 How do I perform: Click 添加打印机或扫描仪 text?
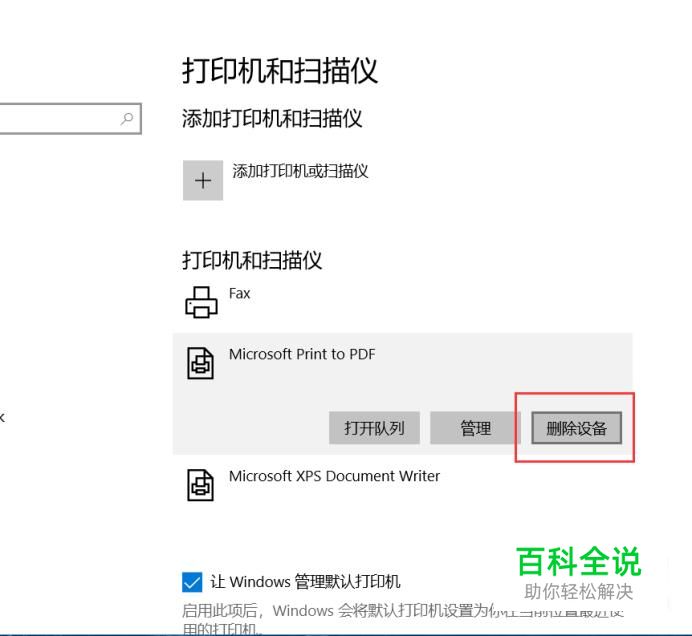(x=300, y=171)
